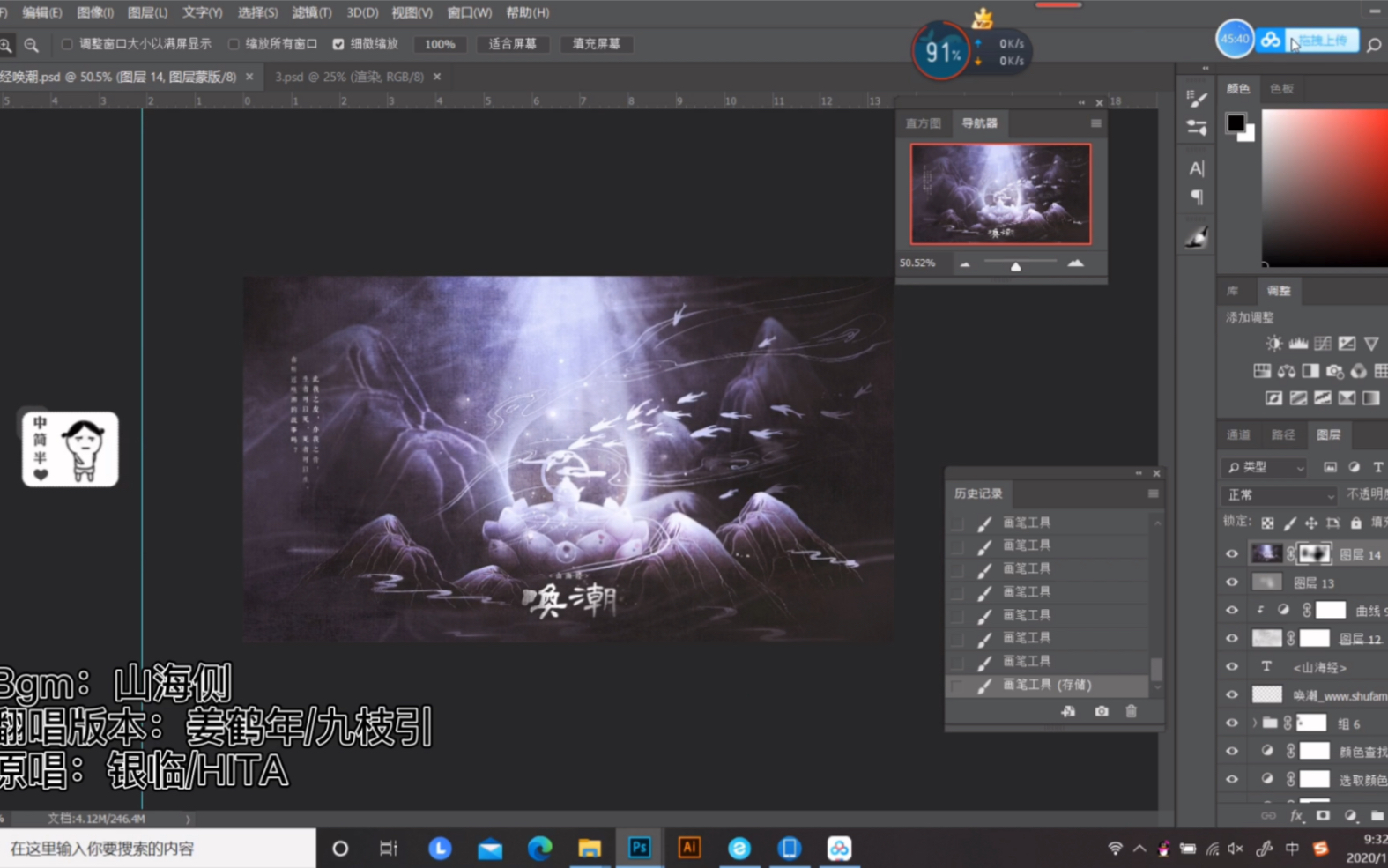
Task: Click the 100% zoom button
Action: (x=440, y=44)
